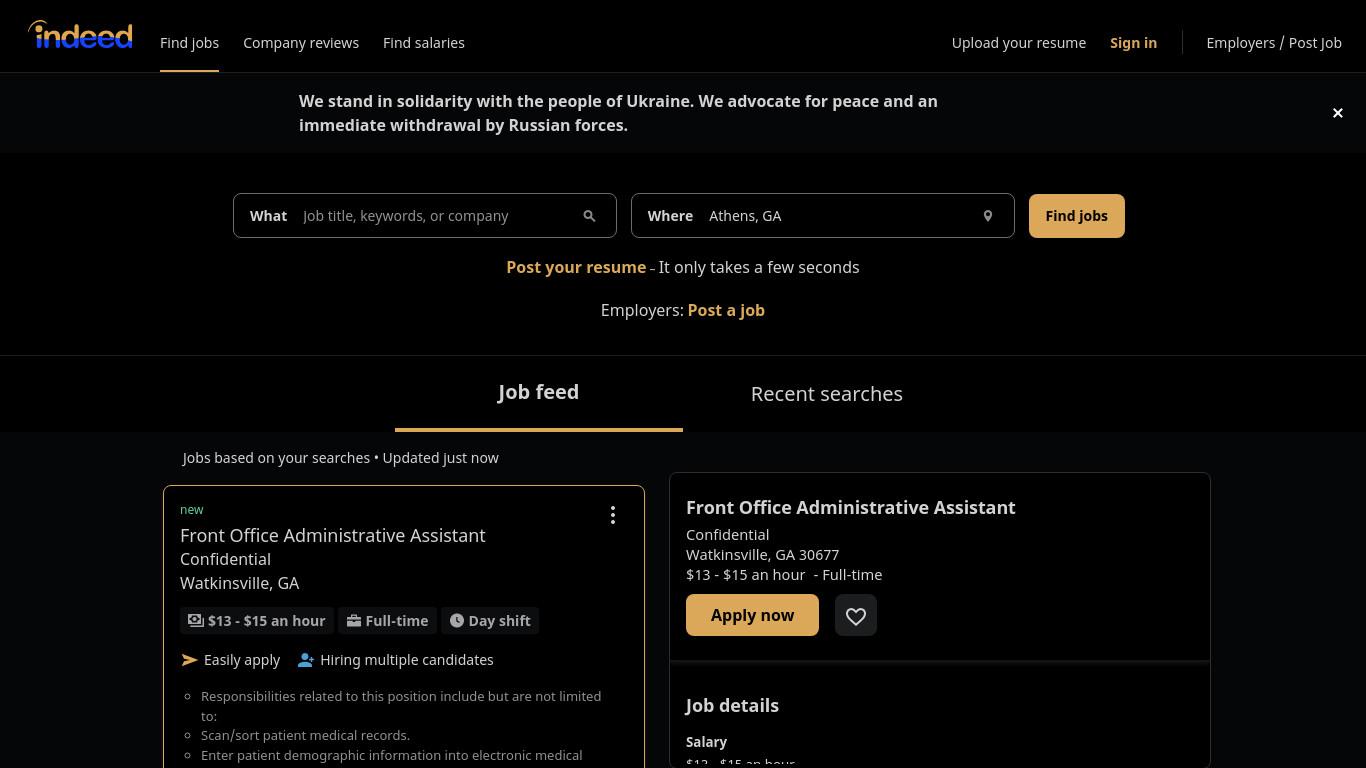Open Find salaries page
This screenshot has width=1366, height=768.
tap(424, 43)
